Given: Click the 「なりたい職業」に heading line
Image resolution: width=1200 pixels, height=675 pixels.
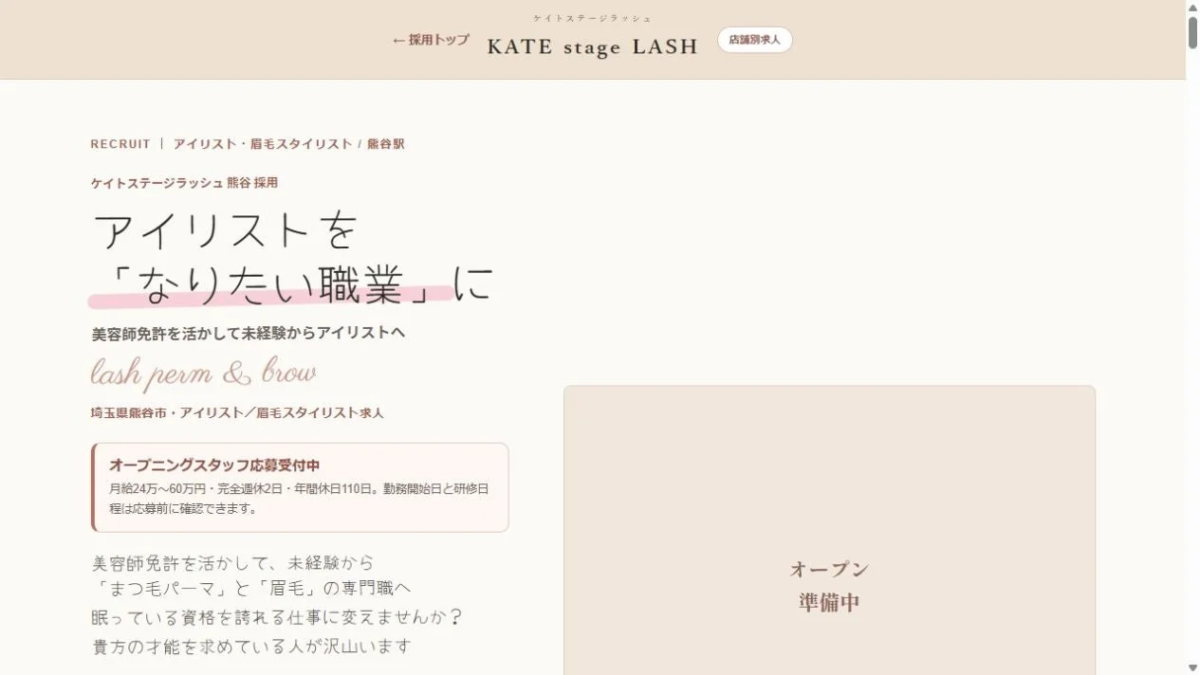Looking at the screenshot, I should pyautogui.click(x=292, y=285).
